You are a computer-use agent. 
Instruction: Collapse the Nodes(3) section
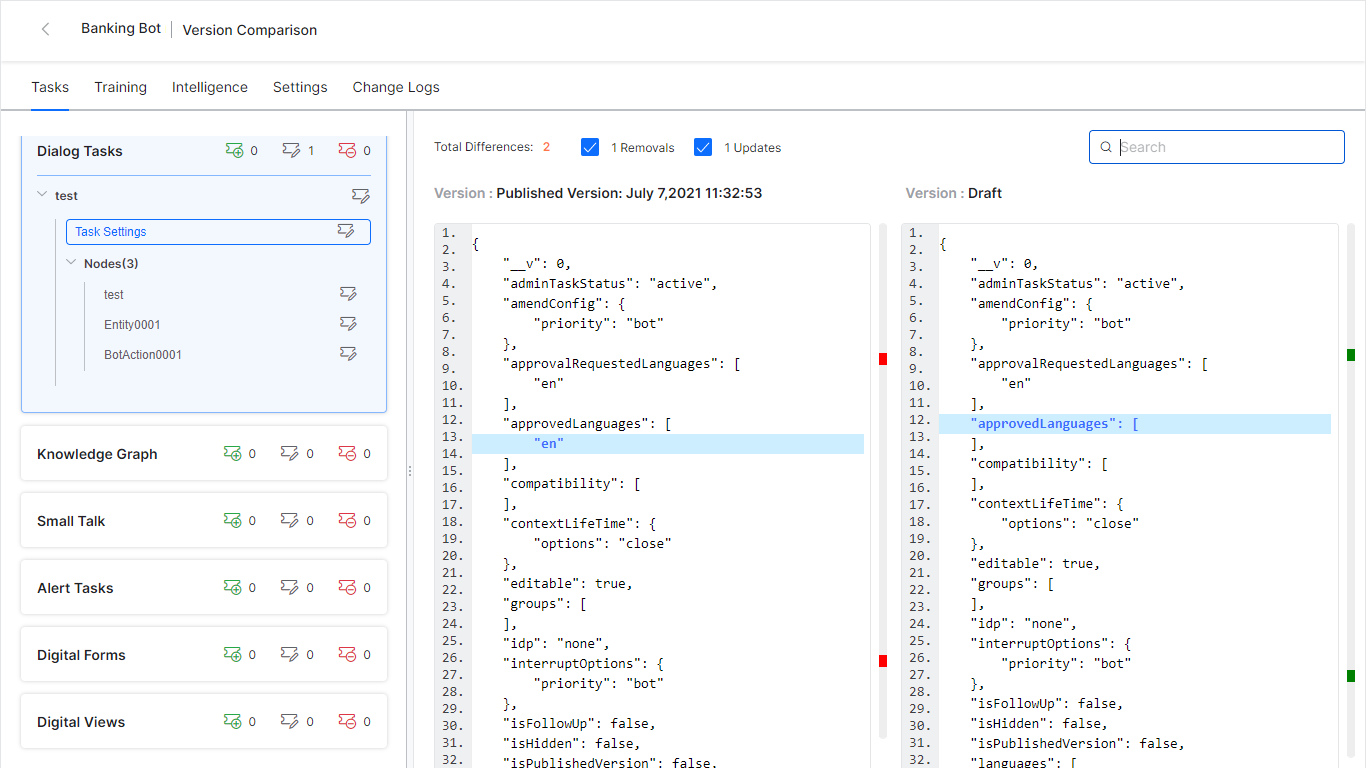[x=70, y=263]
